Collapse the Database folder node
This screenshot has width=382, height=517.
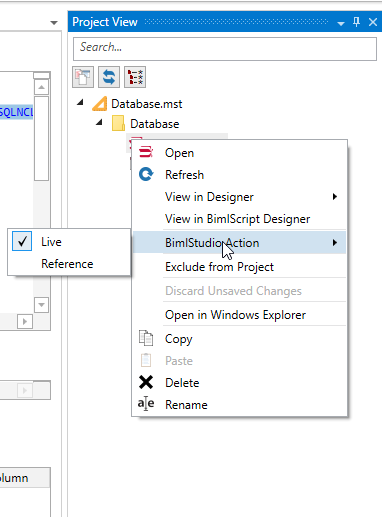99,122
